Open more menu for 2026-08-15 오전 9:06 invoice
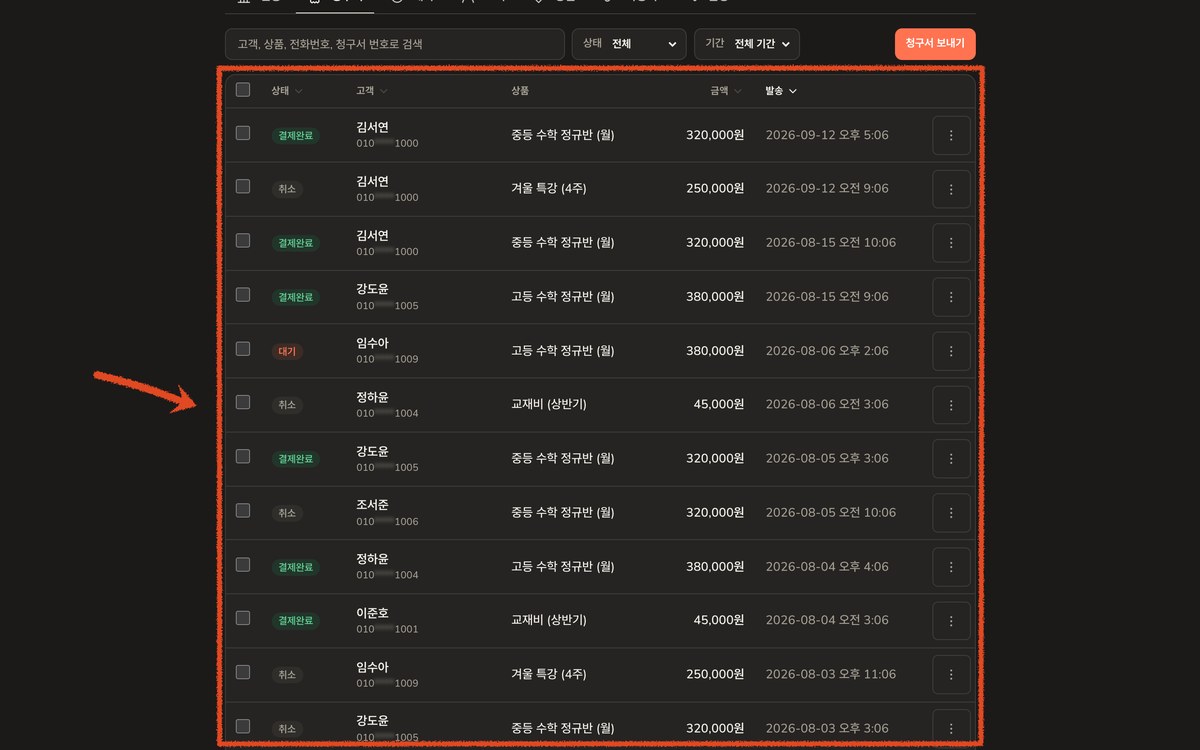 coord(951,297)
